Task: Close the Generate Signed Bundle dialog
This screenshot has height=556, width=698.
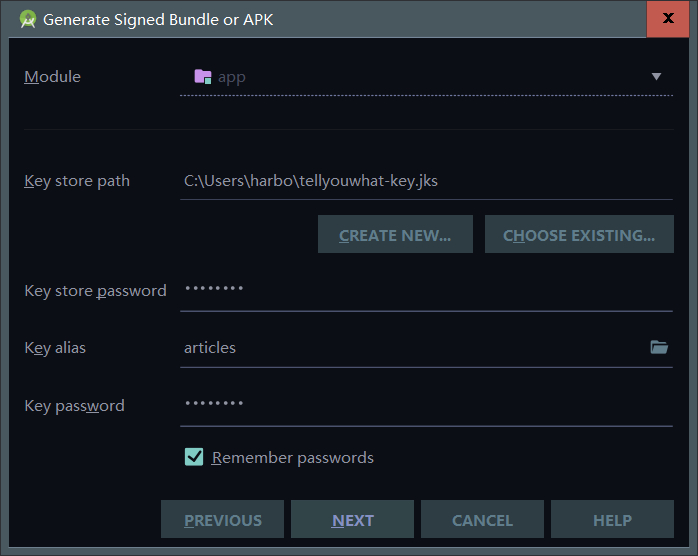Action: pos(667,19)
